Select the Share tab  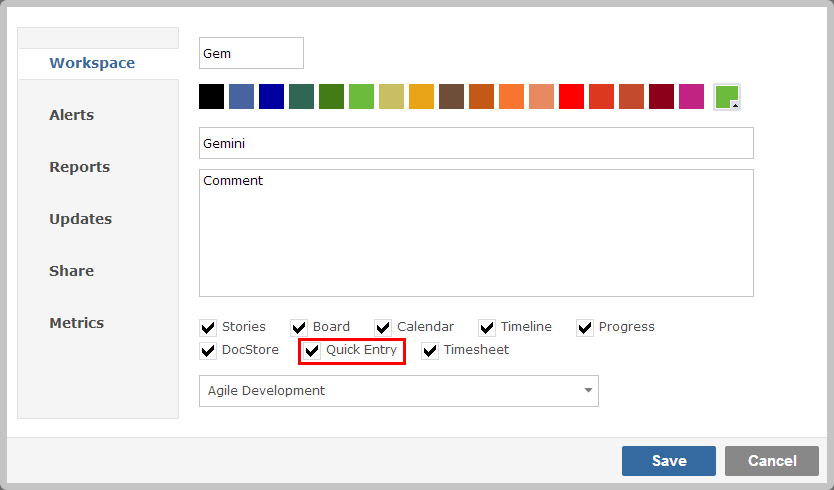click(72, 271)
